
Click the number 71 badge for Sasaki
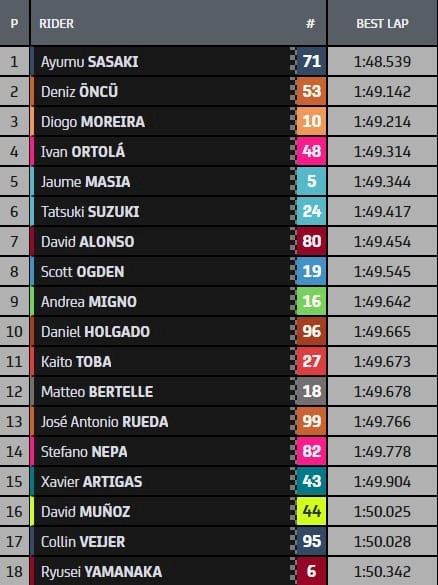pos(311,61)
